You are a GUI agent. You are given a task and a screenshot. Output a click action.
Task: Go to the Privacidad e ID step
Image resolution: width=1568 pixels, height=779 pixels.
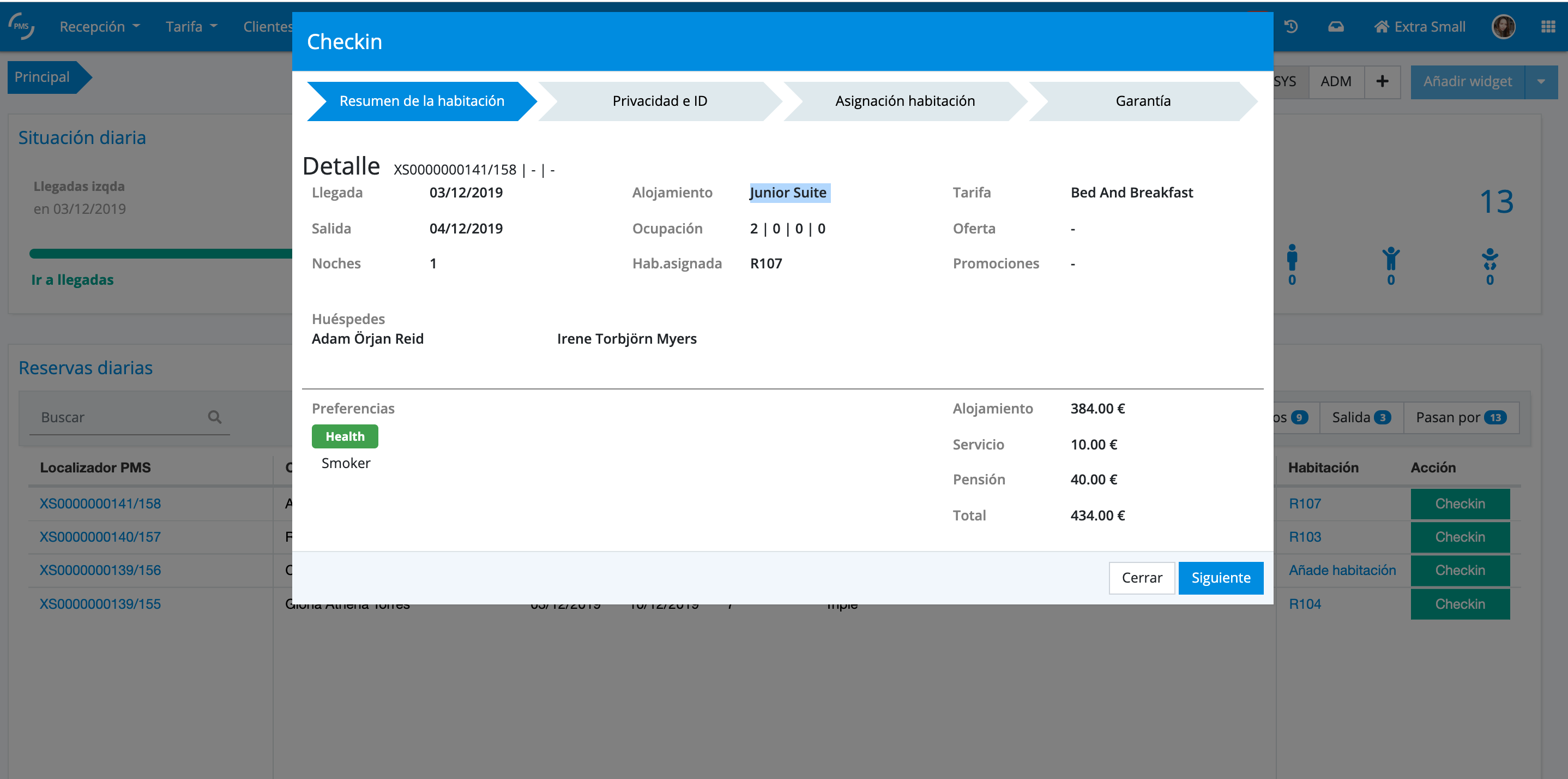pyautogui.click(x=659, y=101)
